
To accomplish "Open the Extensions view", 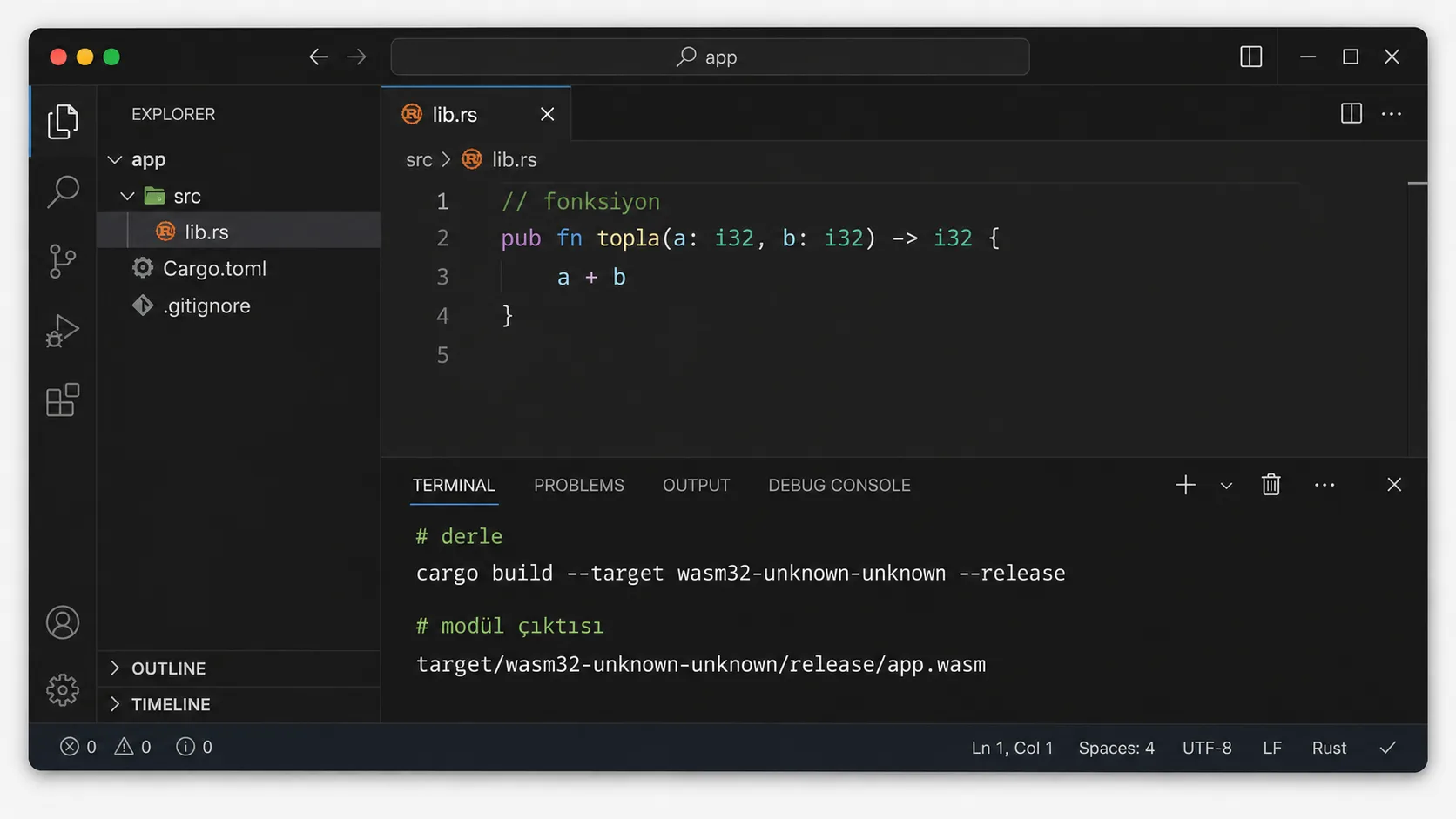I will click(x=63, y=400).
